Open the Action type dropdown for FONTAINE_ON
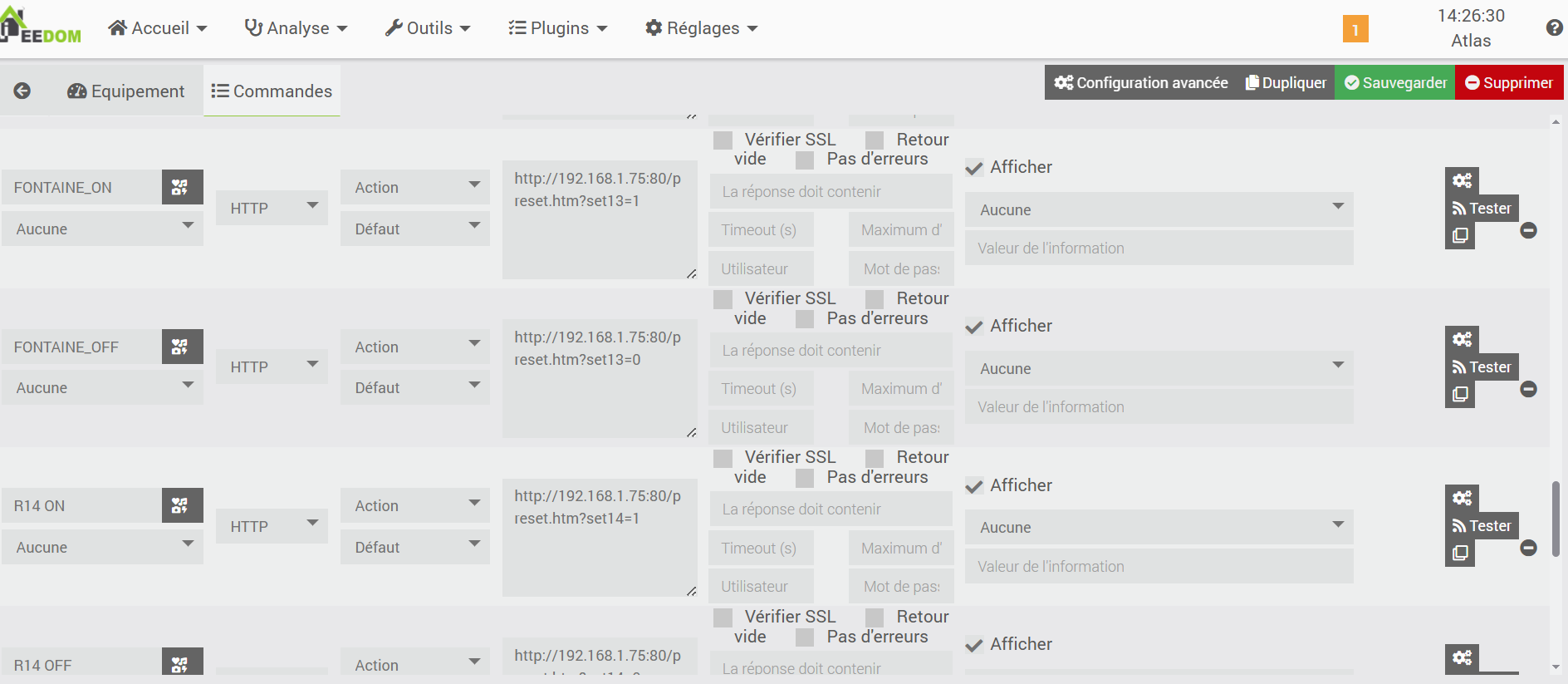 (414, 187)
